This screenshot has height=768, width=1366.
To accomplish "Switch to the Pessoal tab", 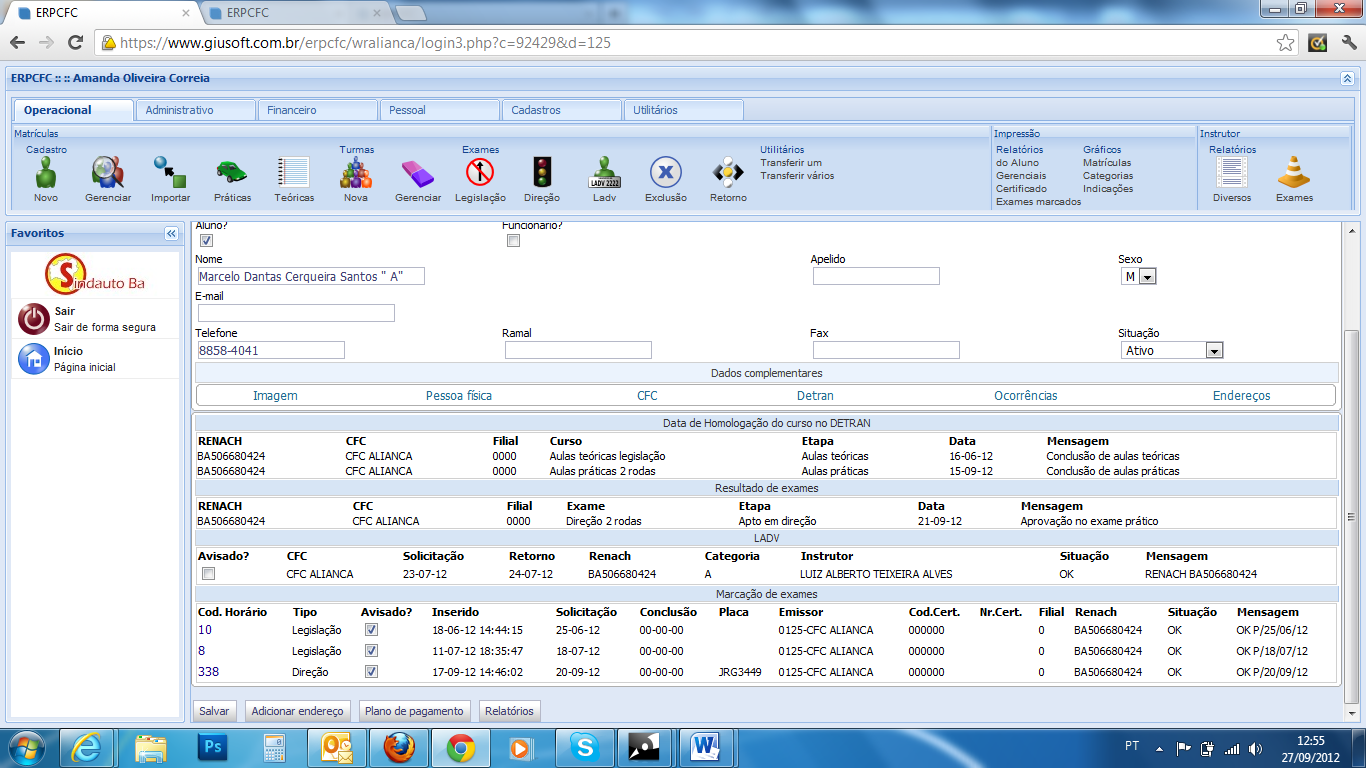I will (439, 110).
